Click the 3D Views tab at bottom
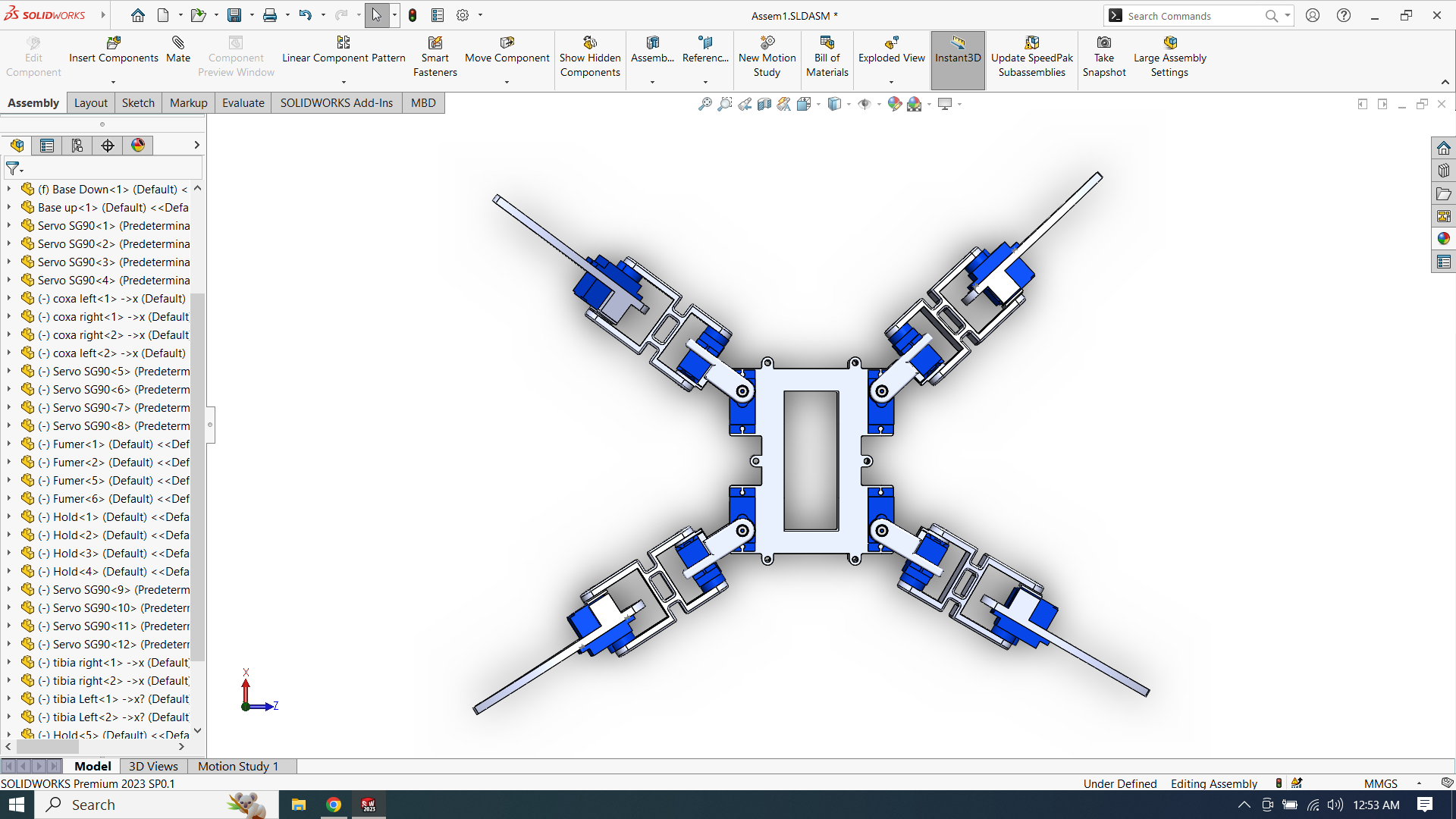The image size is (1456, 819). coord(152,766)
